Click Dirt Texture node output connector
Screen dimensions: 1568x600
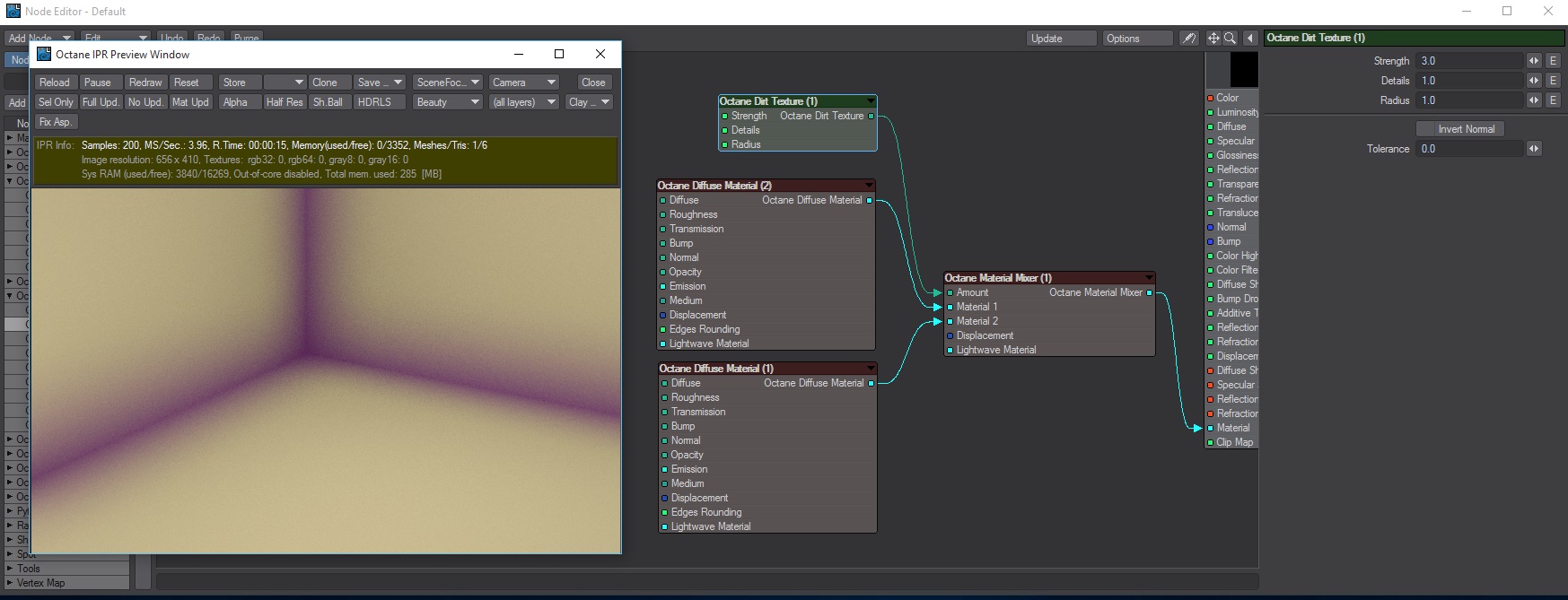point(871,116)
